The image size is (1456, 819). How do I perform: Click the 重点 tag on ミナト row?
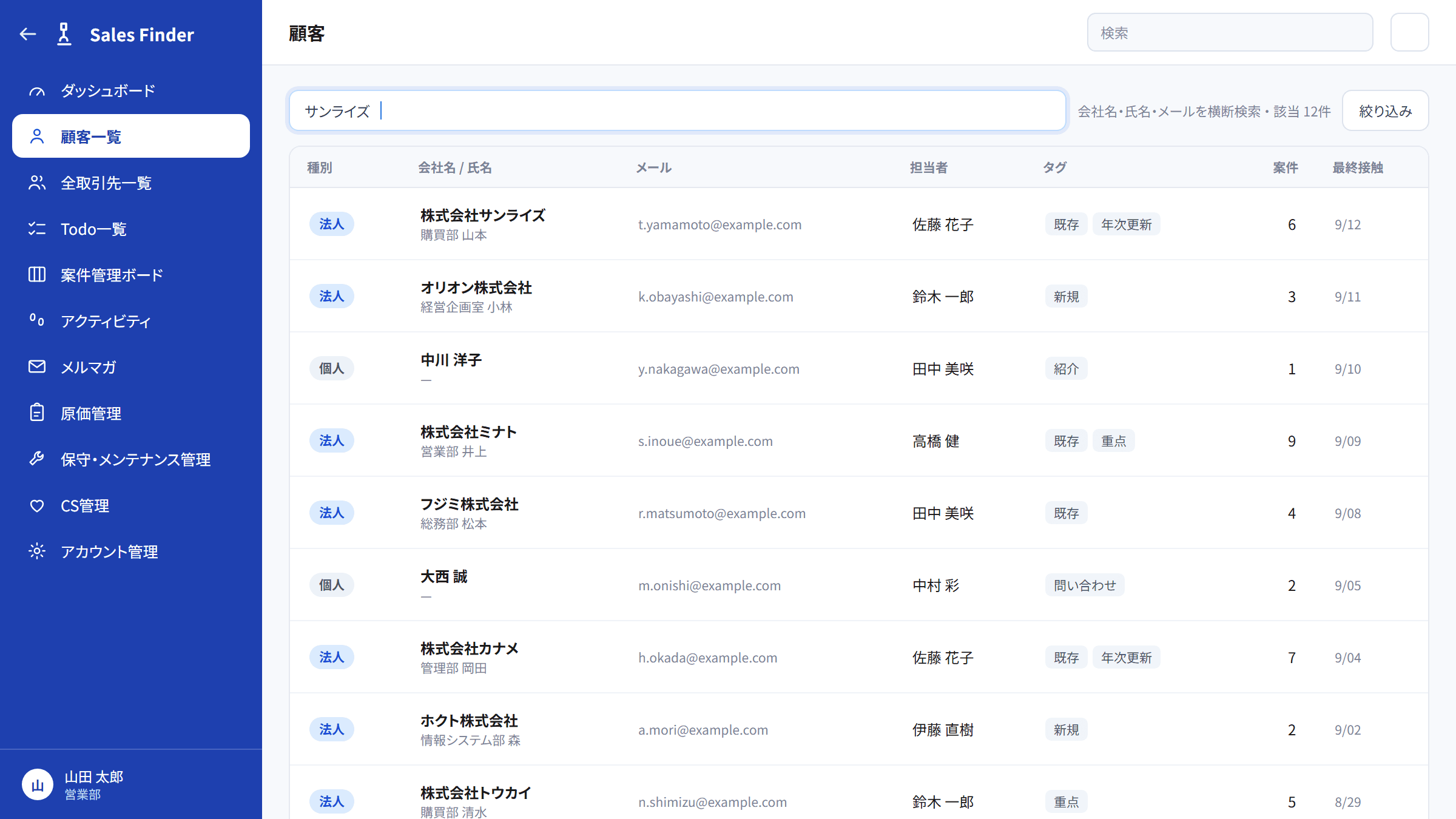1114,441
